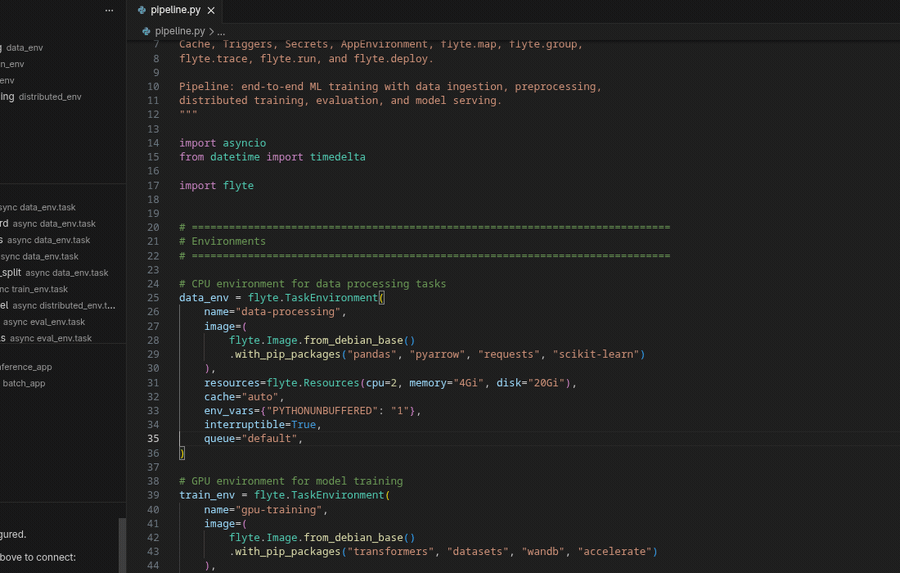Image resolution: width=900 pixels, height=573 pixels.
Task: Click the 'train_env' variable assignment
Action: [207, 495]
